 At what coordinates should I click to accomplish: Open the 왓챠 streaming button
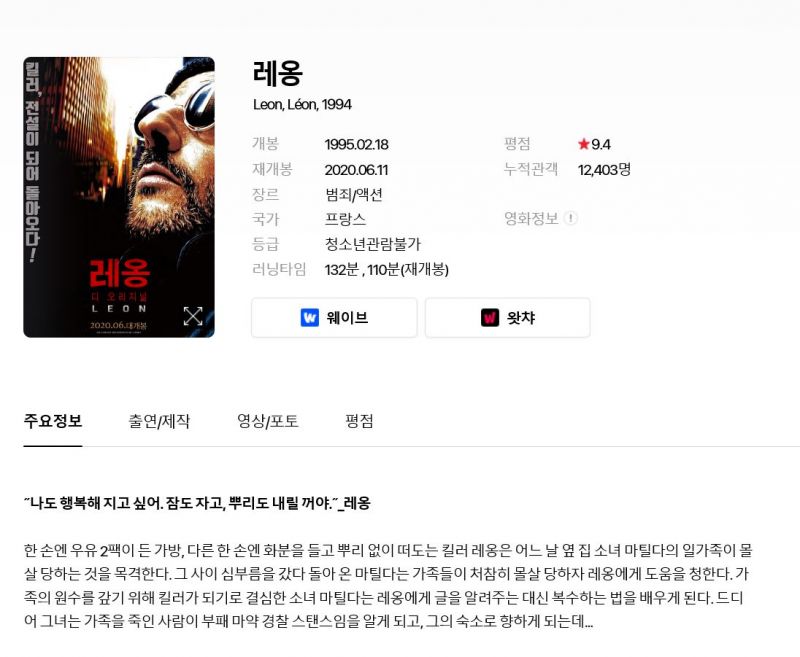(508, 317)
